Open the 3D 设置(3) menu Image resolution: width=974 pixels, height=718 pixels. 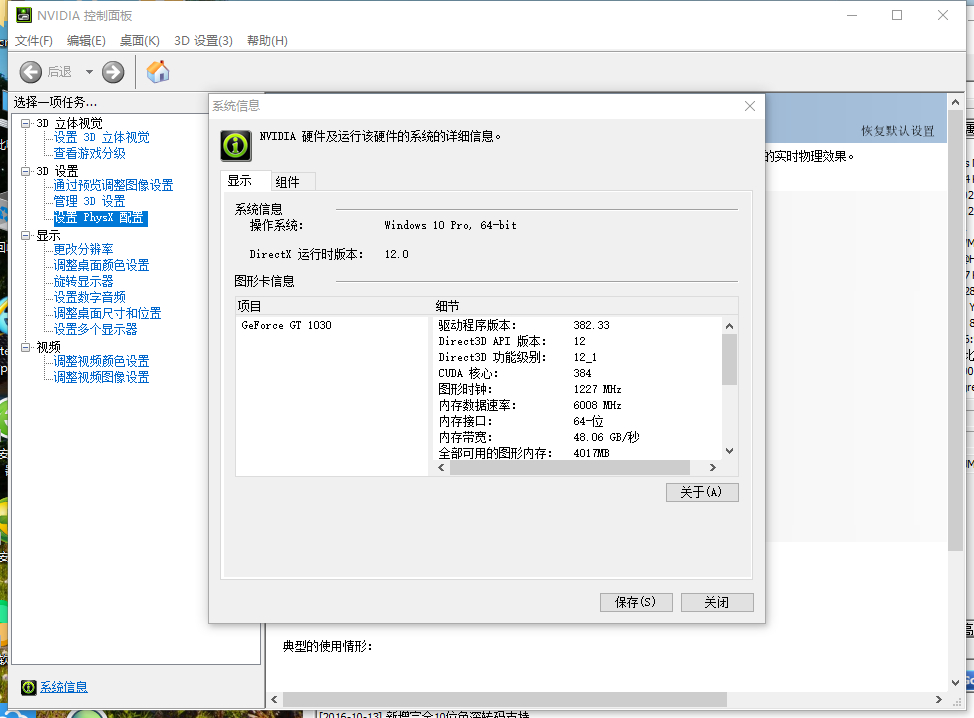tap(203, 40)
